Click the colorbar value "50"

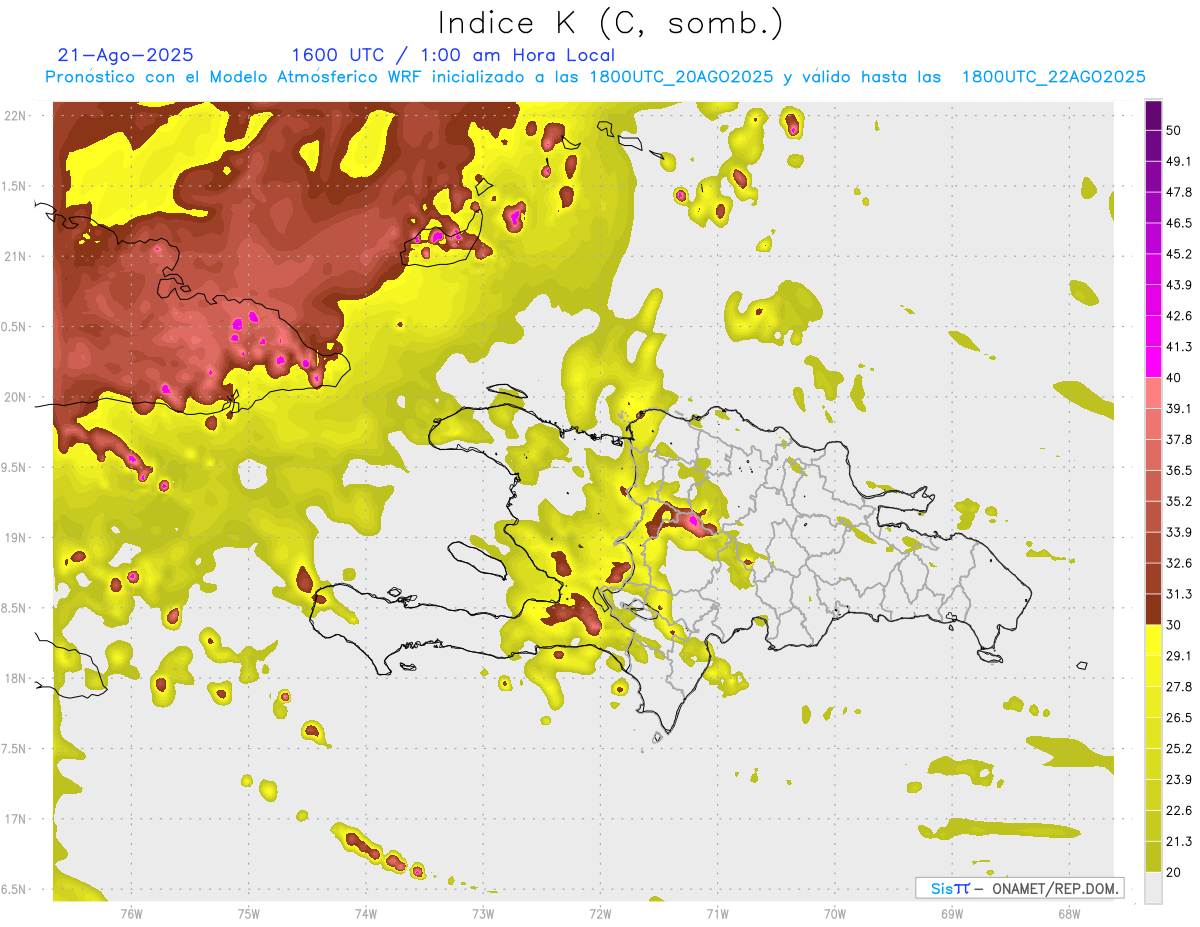1174,130
